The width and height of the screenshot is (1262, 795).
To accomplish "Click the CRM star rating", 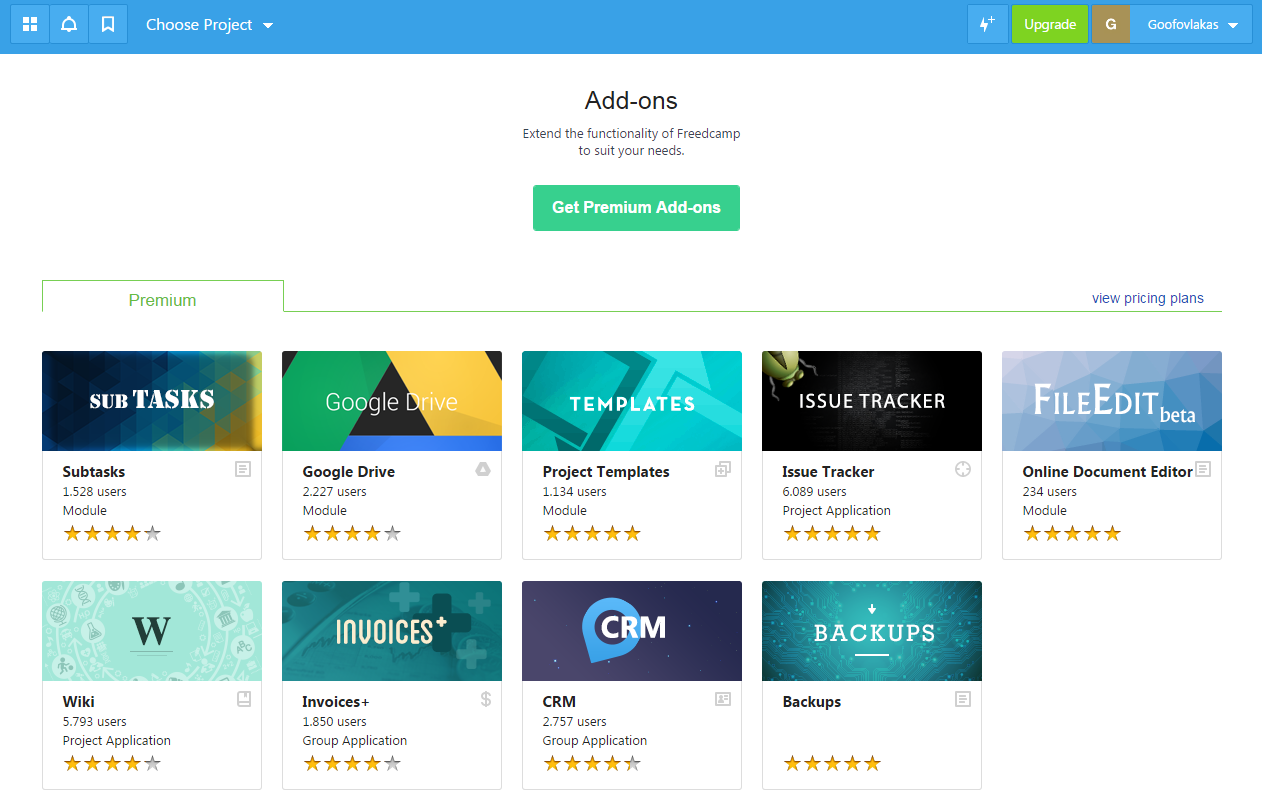I will tap(592, 764).
